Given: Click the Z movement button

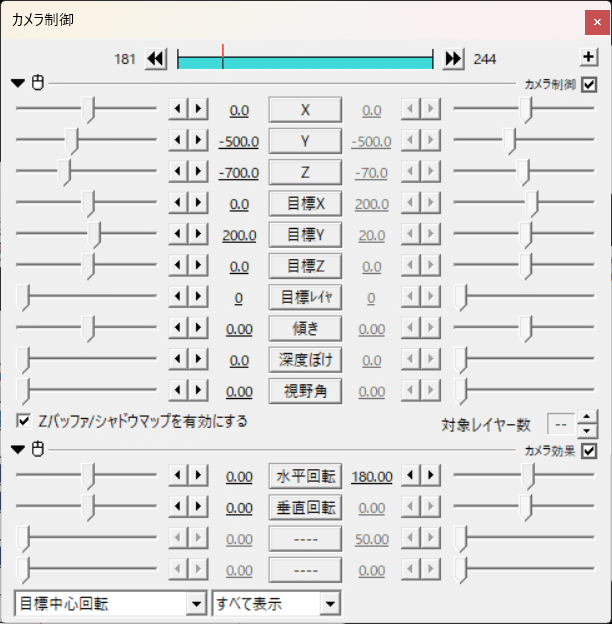Looking at the screenshot, I should (305, 172).
